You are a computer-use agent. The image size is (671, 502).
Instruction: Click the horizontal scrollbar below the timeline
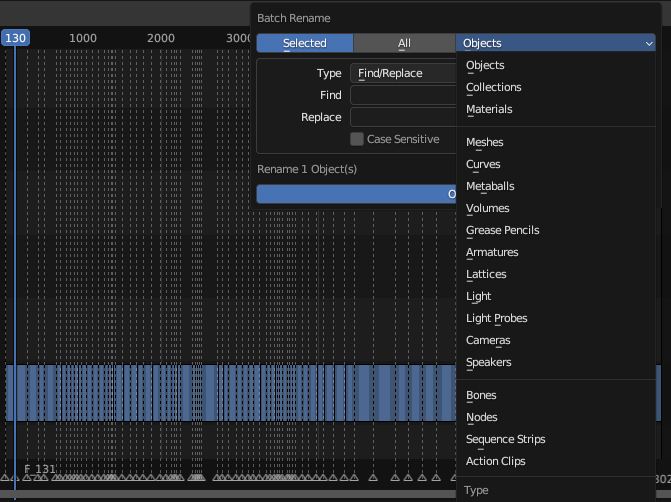point(228,494)
